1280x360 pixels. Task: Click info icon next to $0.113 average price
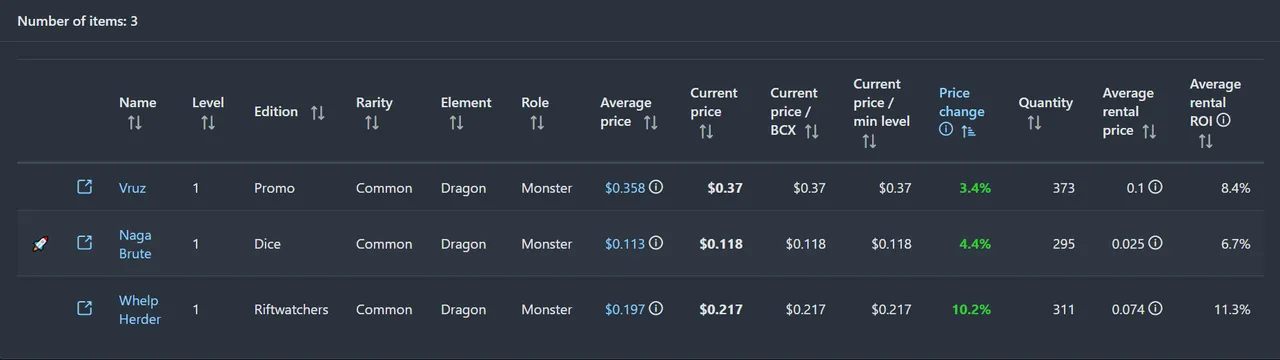pos(656,243)
